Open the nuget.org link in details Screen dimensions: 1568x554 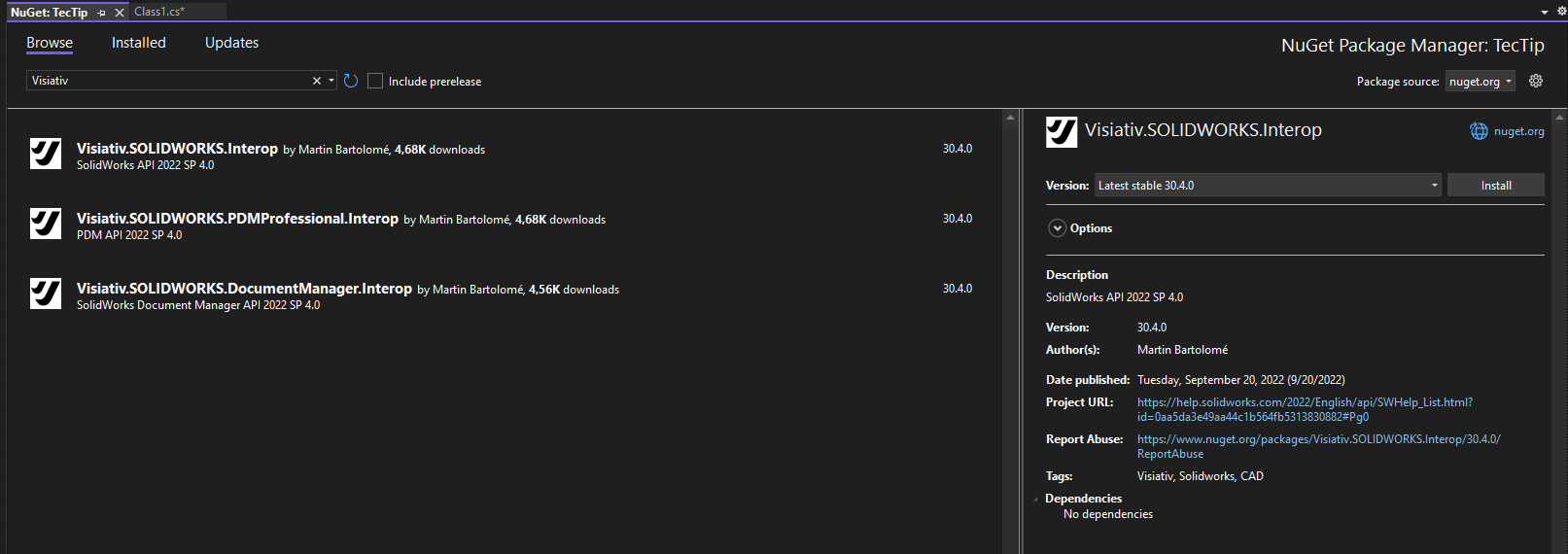(x=1518, y=131)
